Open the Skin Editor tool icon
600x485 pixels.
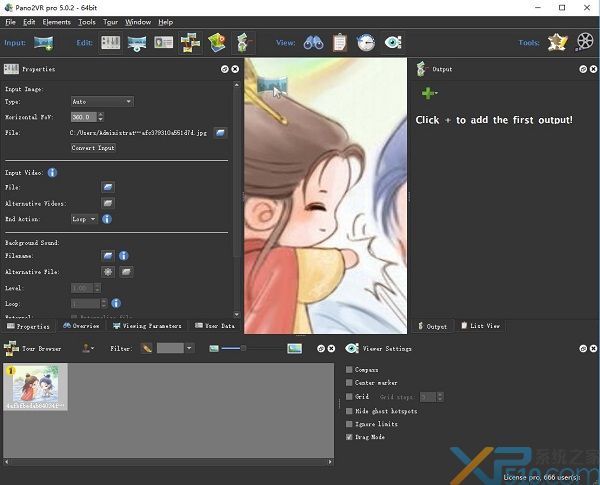click(x=558, y=42)
